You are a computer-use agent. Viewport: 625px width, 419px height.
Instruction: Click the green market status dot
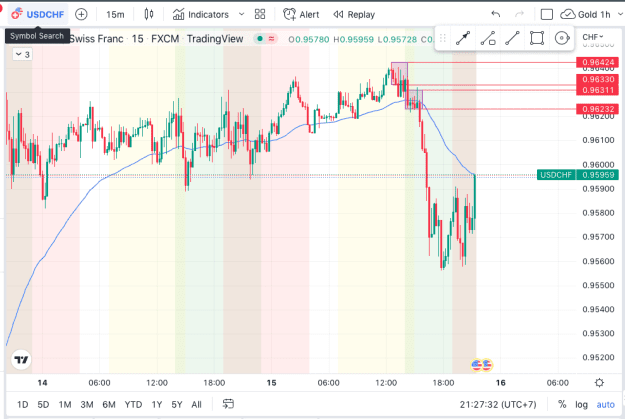click(260, 39)
